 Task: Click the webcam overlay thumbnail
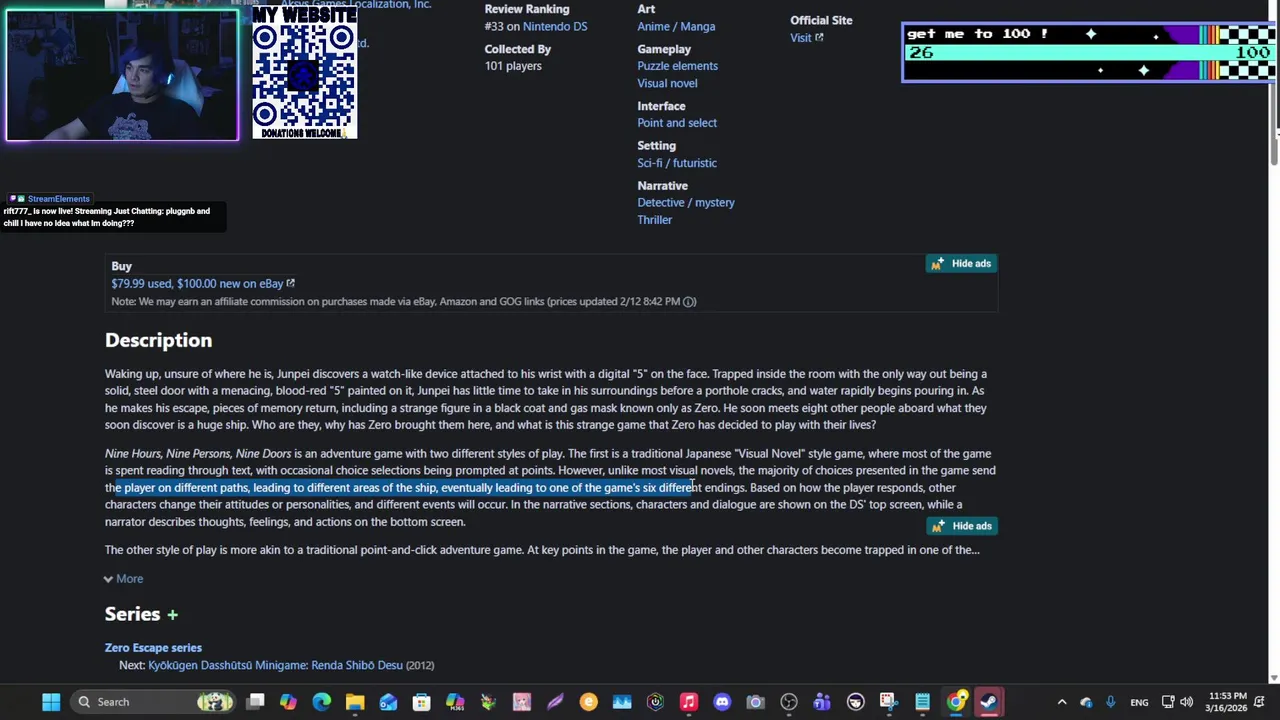[x=122, y=76]
